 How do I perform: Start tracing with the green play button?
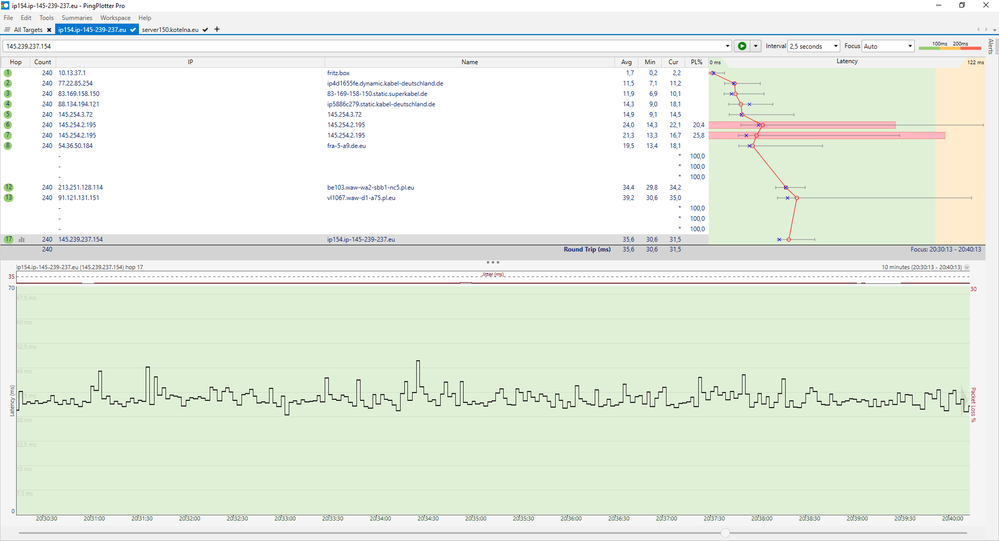pyautogui.click(x=742, y=46)
